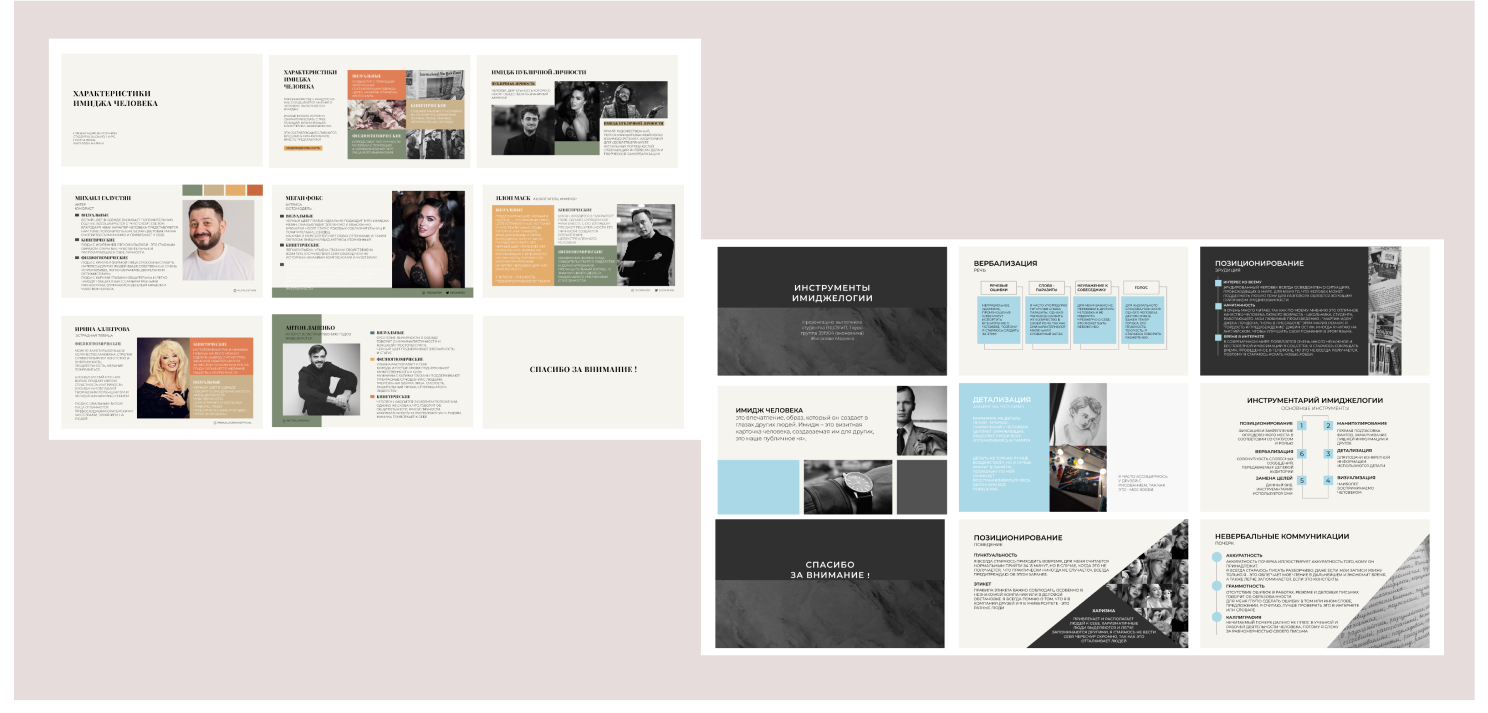Viewport: 1488px width, 713px height.
Task: Pick the dark orange swatch on Галустян slide
Action: tap(255, 190)
